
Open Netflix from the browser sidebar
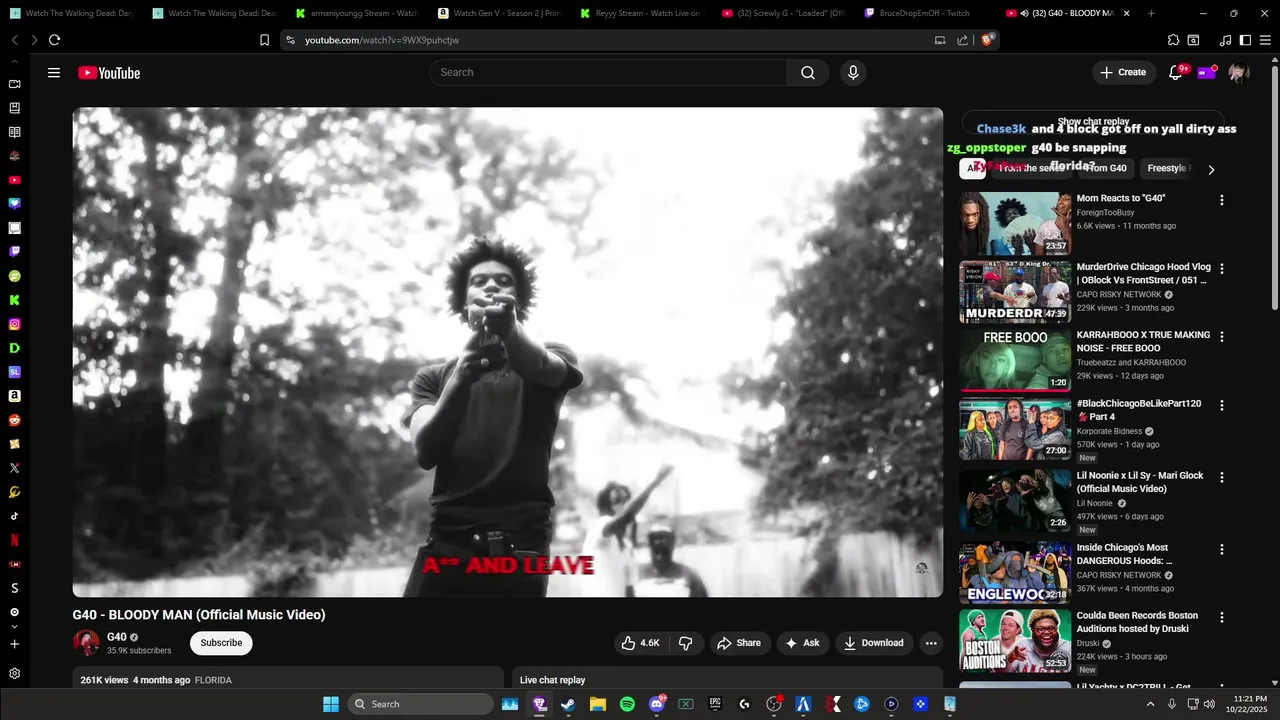coord(14,540)
